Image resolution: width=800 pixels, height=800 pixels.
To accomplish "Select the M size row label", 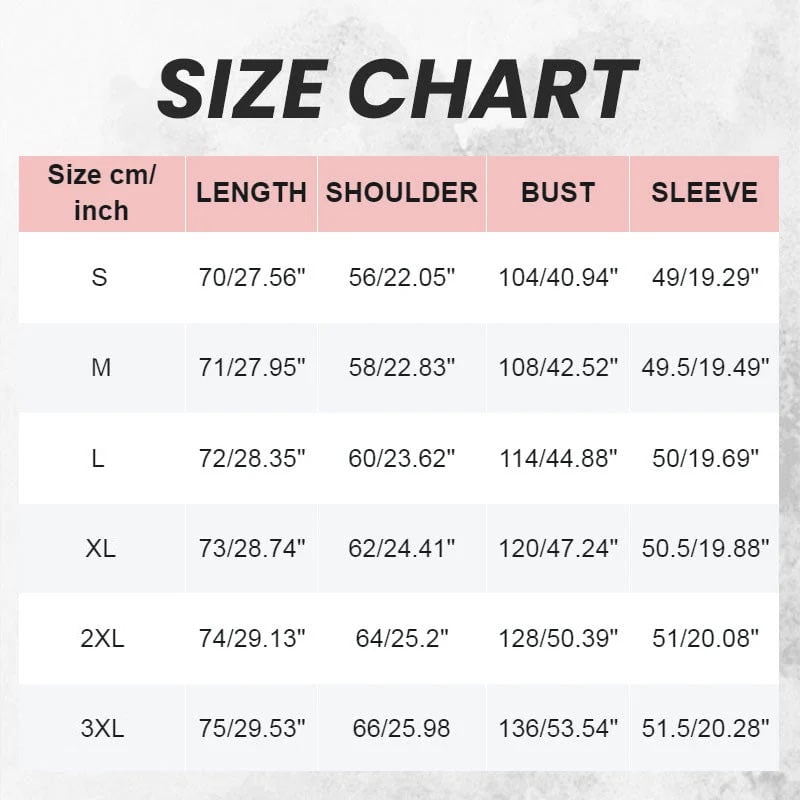I will tap(101, 368).
